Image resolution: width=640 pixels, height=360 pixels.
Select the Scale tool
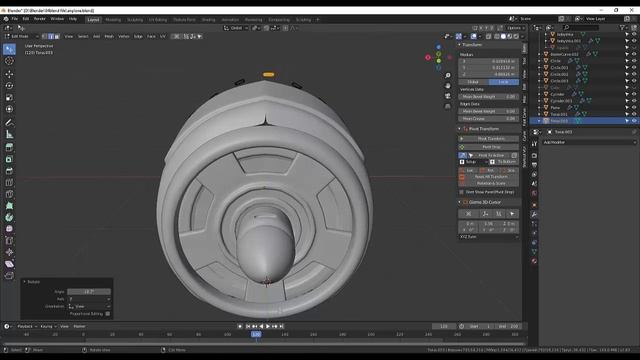coord(9,98)
